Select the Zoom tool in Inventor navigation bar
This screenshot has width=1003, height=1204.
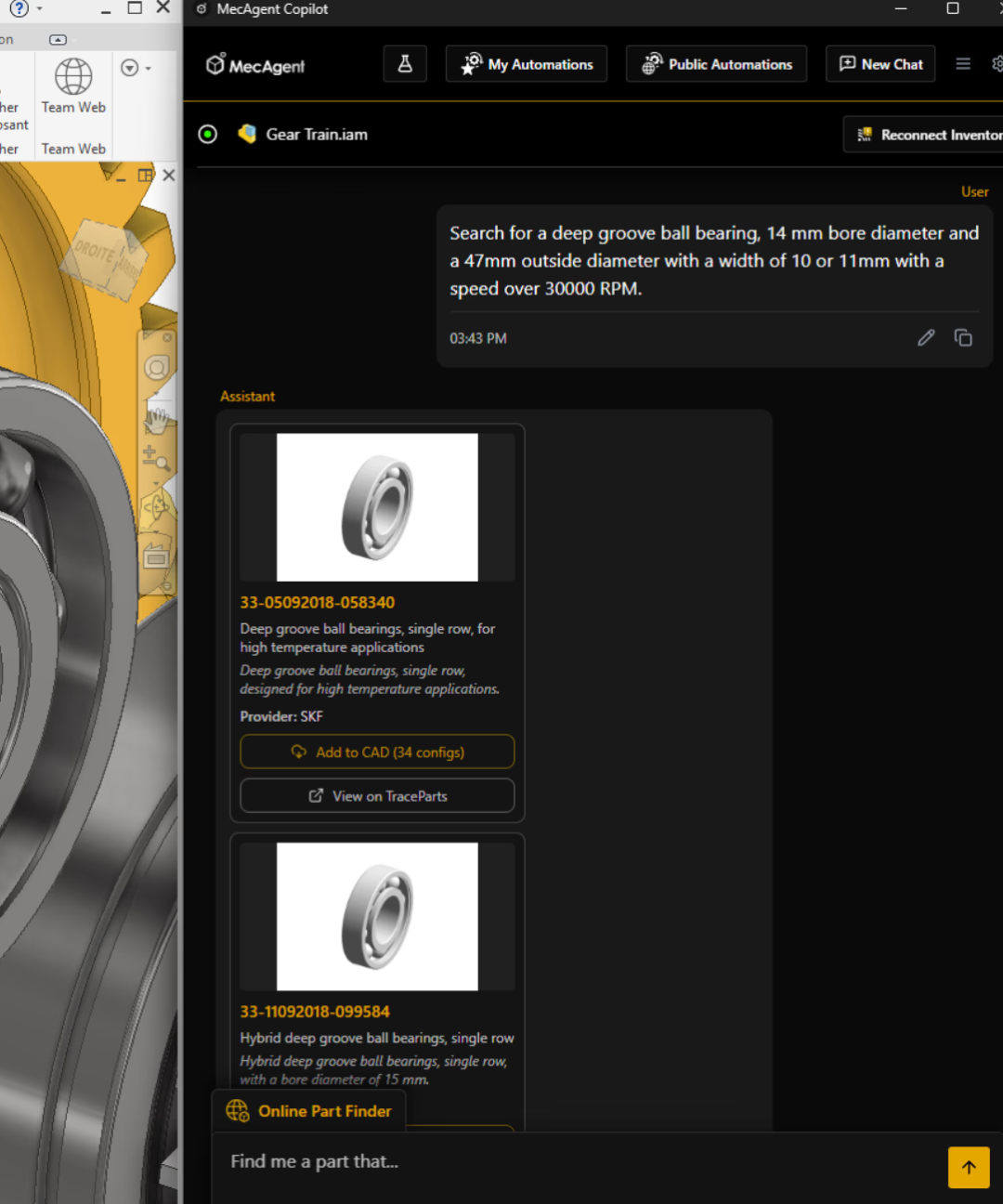(156, 457)
